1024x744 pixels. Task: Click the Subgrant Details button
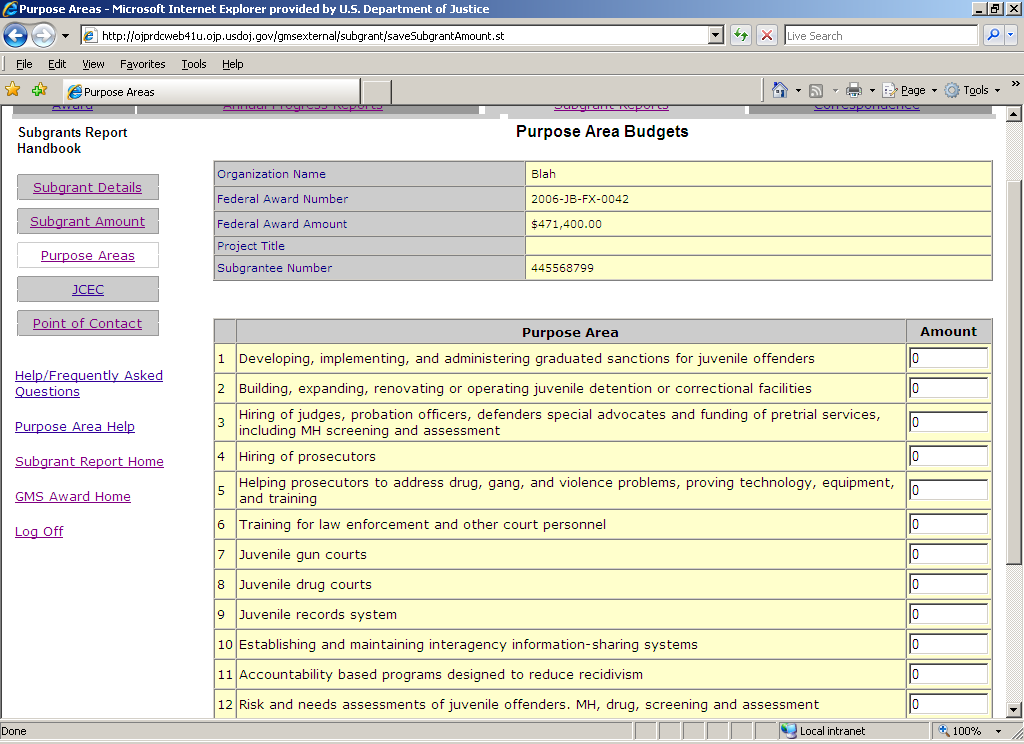pyautogui.click(x=88, y=188)
